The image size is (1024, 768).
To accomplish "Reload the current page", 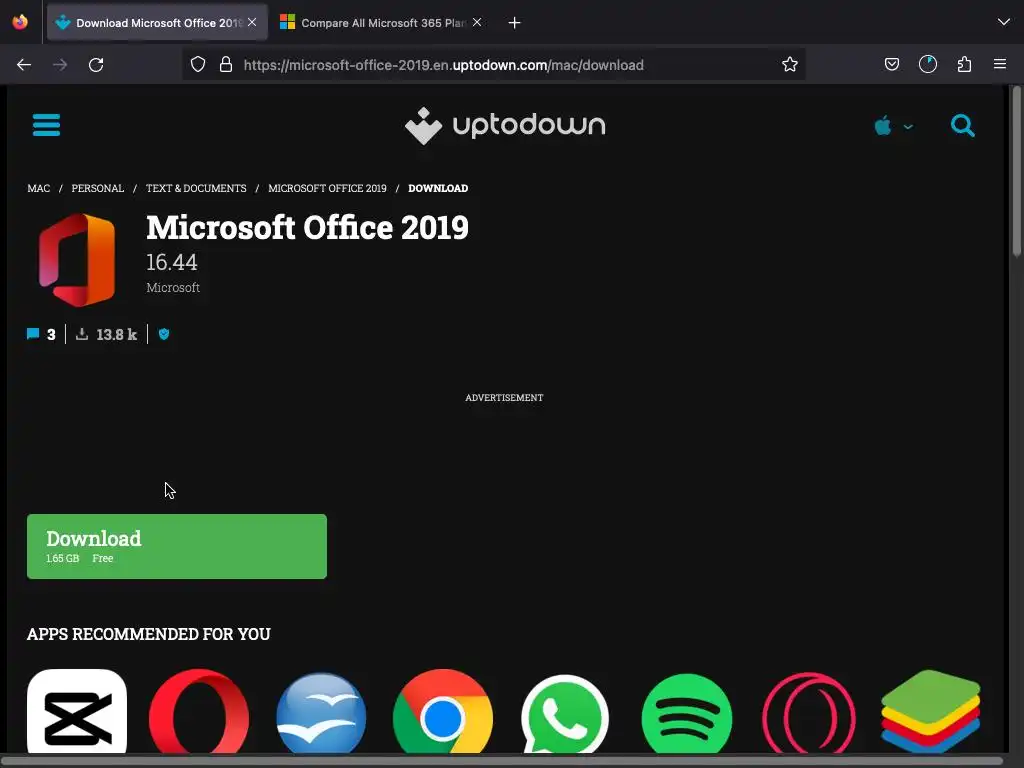I will coord(96,65).
